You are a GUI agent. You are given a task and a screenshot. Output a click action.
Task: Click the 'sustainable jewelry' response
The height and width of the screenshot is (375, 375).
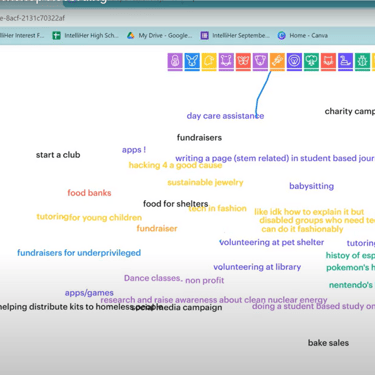[x=205, y=182]
